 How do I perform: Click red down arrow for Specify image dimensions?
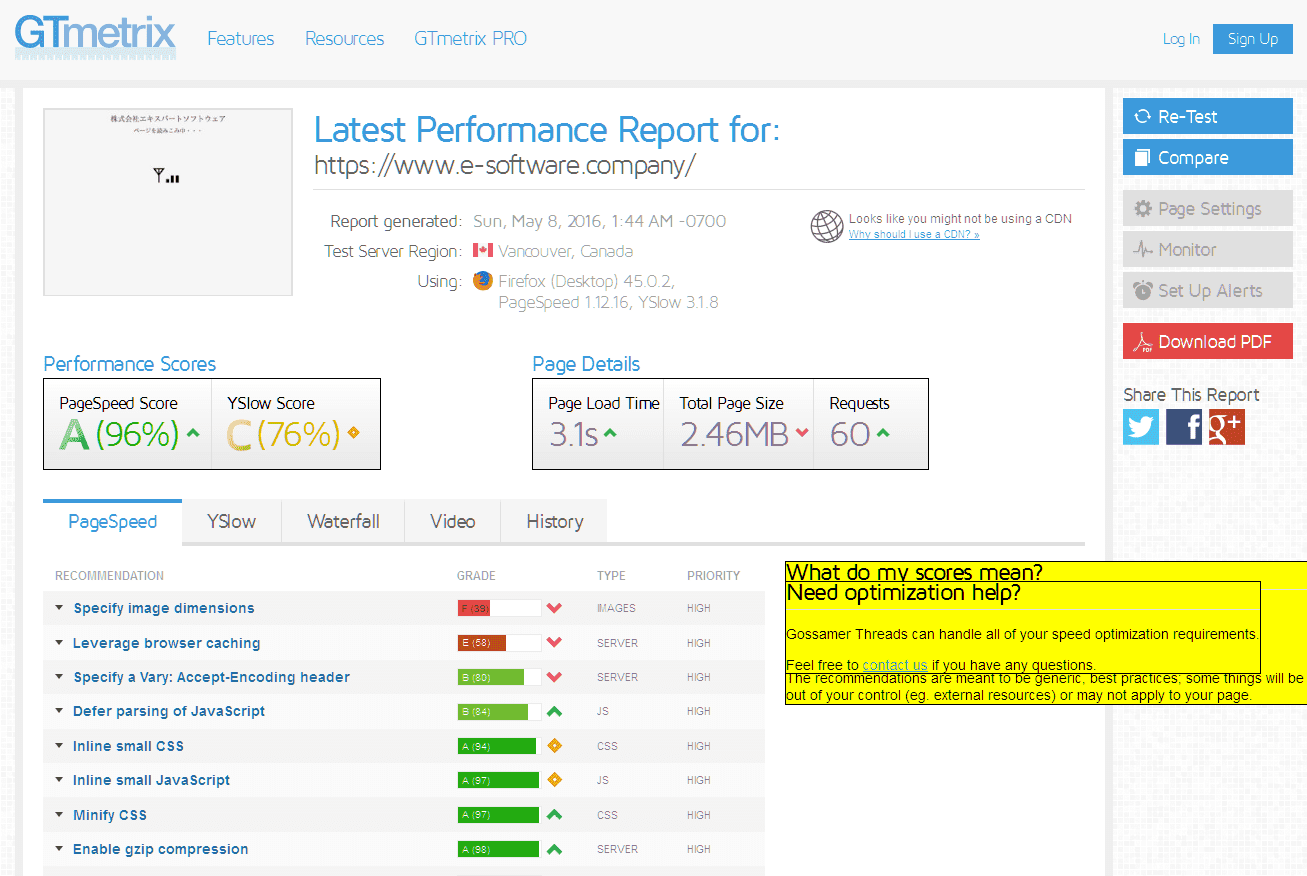[554, 608]
